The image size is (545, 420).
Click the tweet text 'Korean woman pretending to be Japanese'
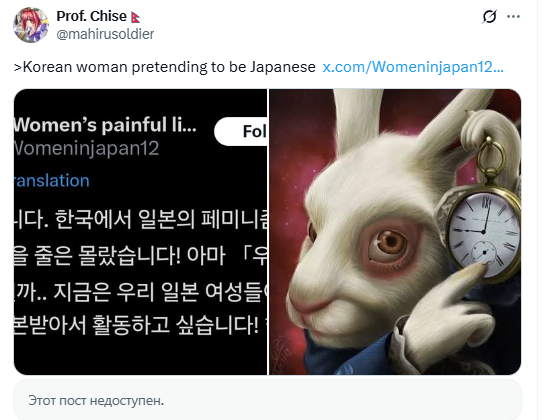(x=165, y=67)
